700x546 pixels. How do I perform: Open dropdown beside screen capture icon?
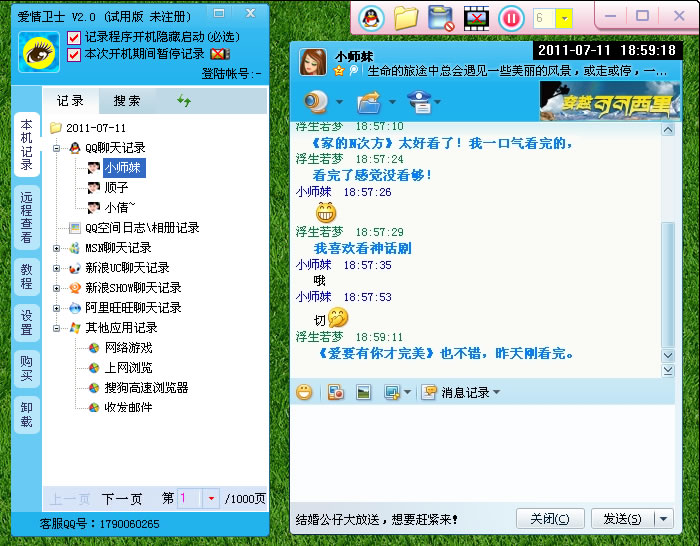tap(407, 392)
